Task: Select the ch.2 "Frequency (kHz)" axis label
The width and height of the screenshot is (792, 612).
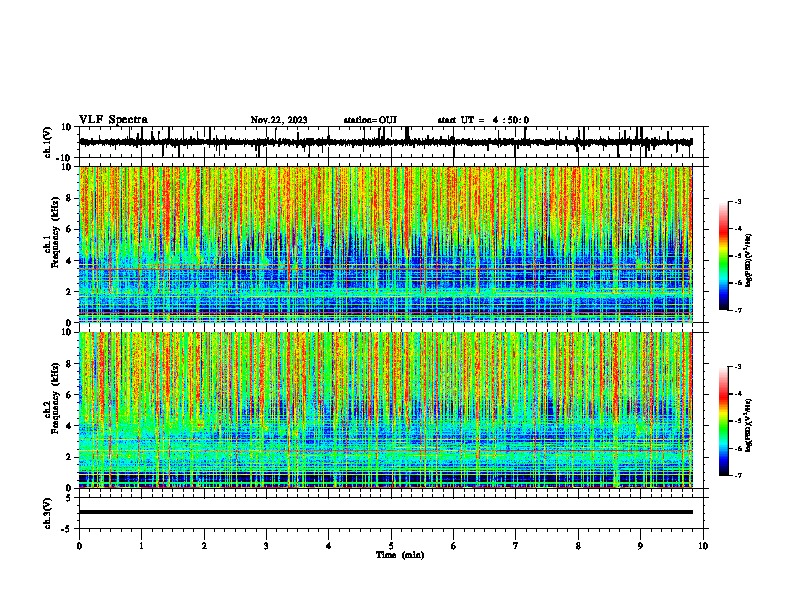Action: point(56,398)
